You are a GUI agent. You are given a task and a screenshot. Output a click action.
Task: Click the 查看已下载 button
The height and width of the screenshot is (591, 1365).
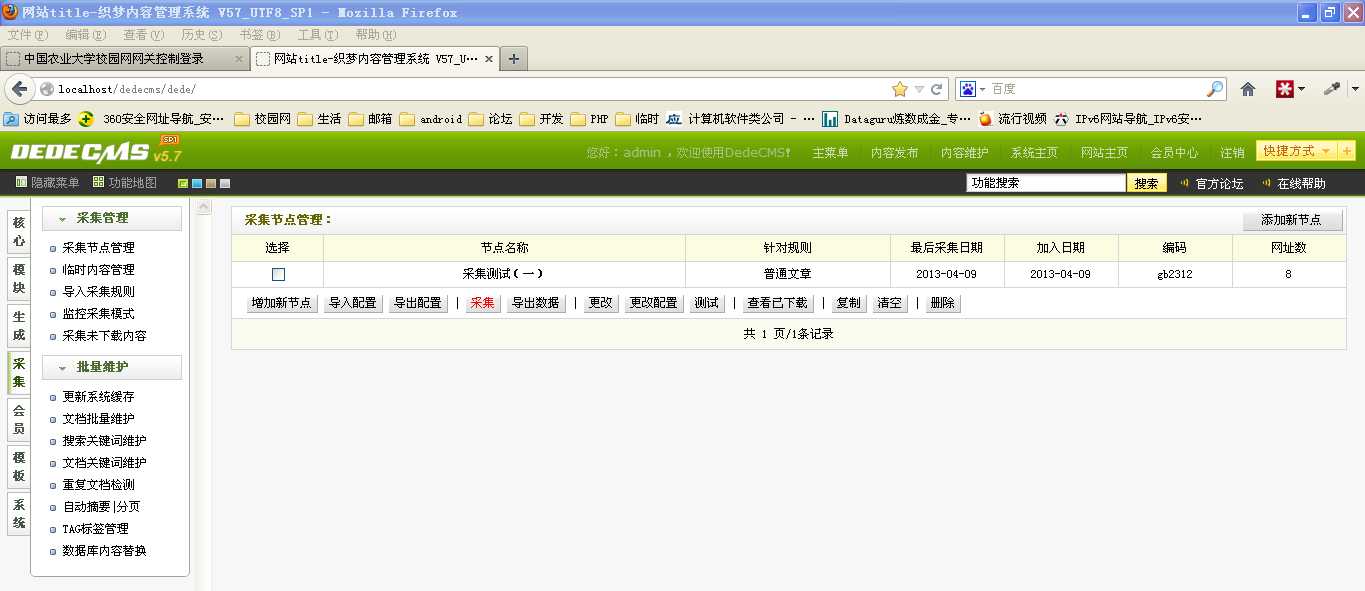point(777,303)
